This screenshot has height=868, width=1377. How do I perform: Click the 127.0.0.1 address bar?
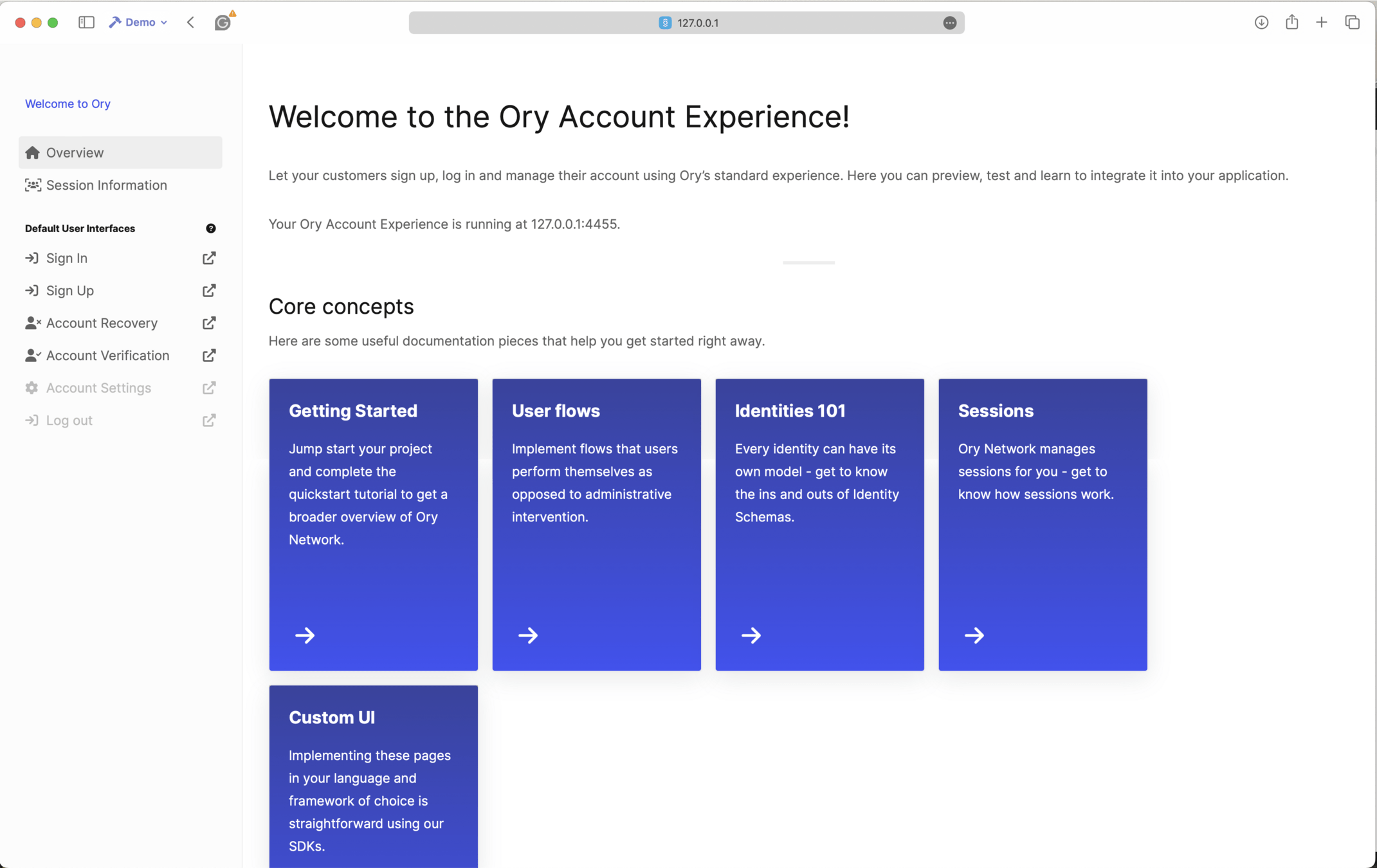tap(697, 23)
